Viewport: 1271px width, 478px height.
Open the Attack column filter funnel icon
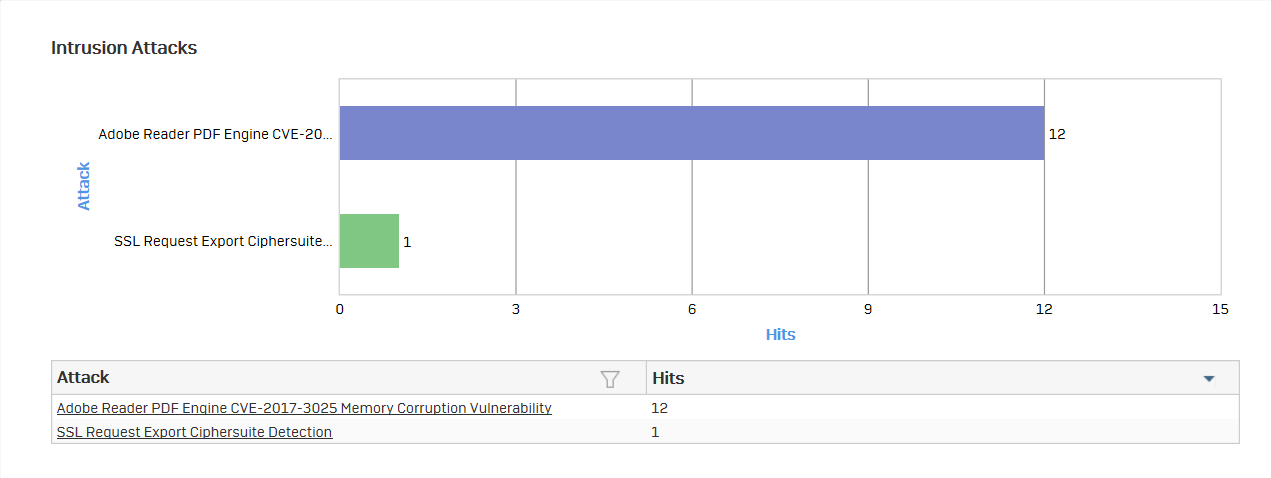point(609,378)
